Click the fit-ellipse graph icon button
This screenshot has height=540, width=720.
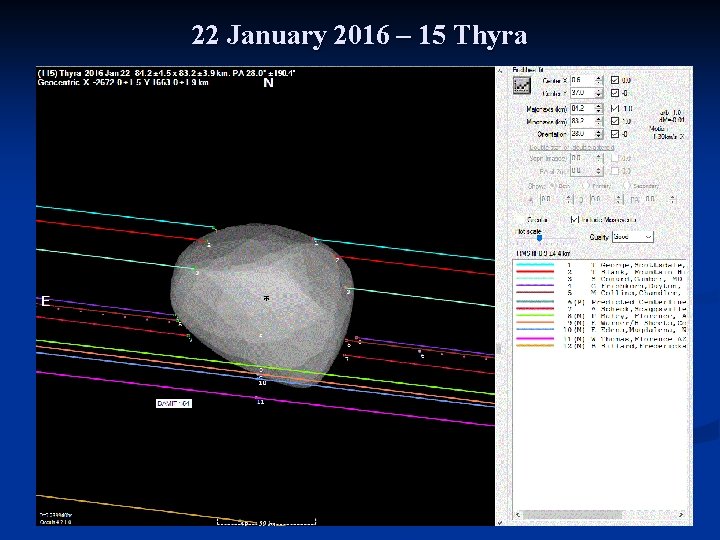tap(522, 85)
